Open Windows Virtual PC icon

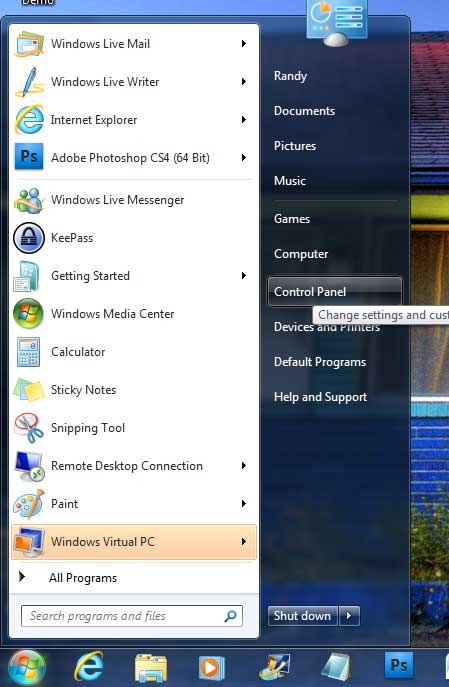tap(29, 542)
